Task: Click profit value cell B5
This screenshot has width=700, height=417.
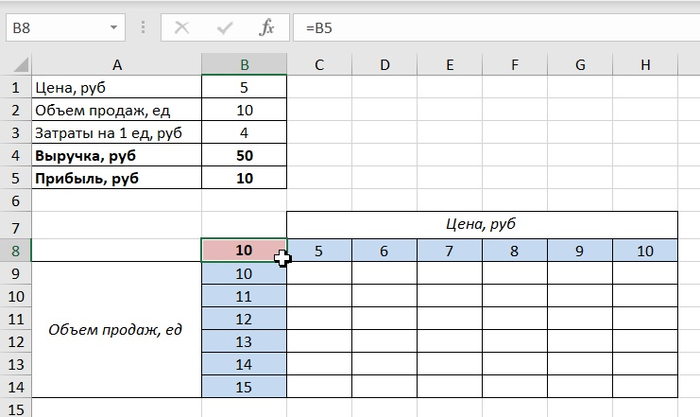Action: point(244,178)
